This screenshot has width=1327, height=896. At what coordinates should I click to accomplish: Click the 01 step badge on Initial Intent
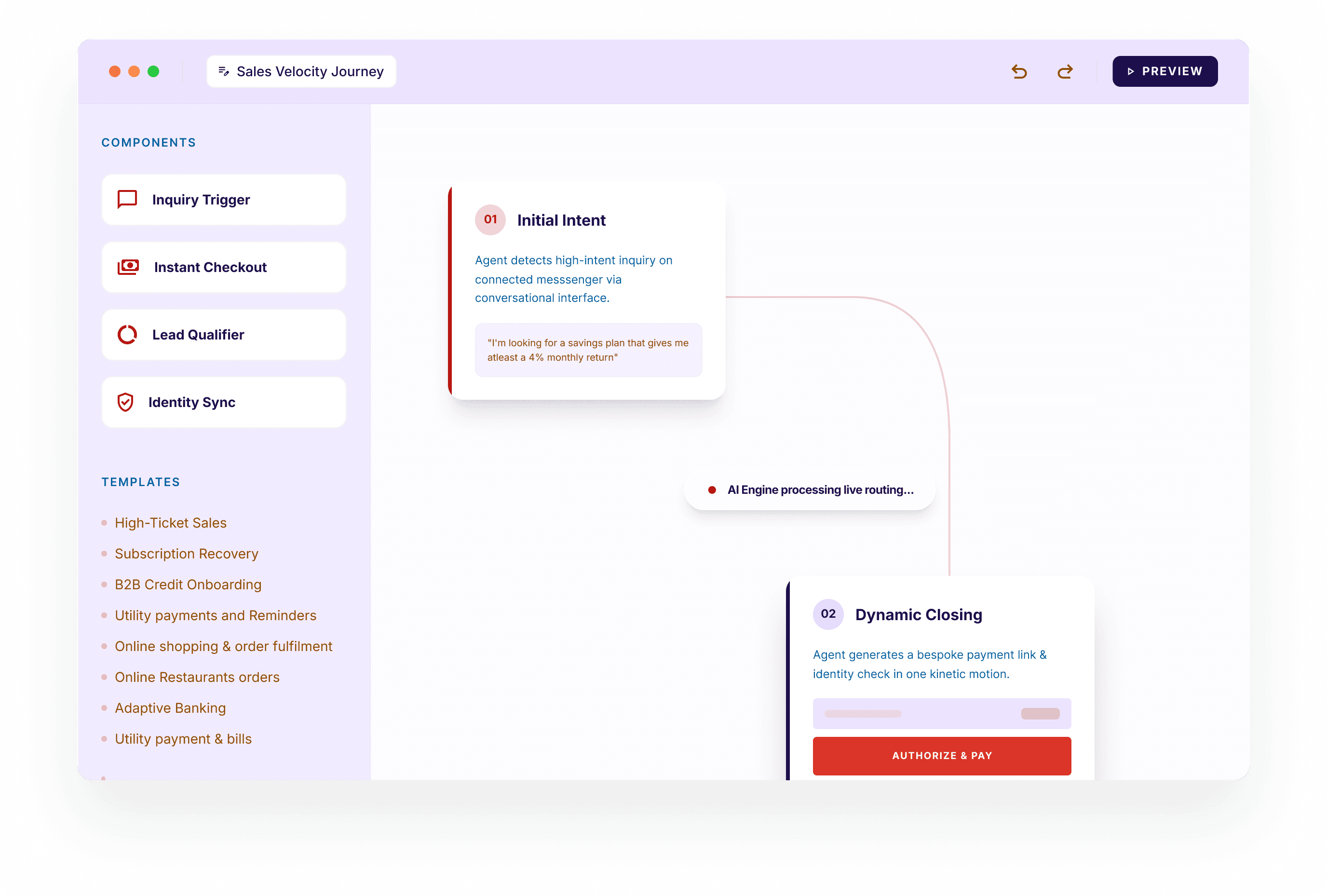pos(490,219)
